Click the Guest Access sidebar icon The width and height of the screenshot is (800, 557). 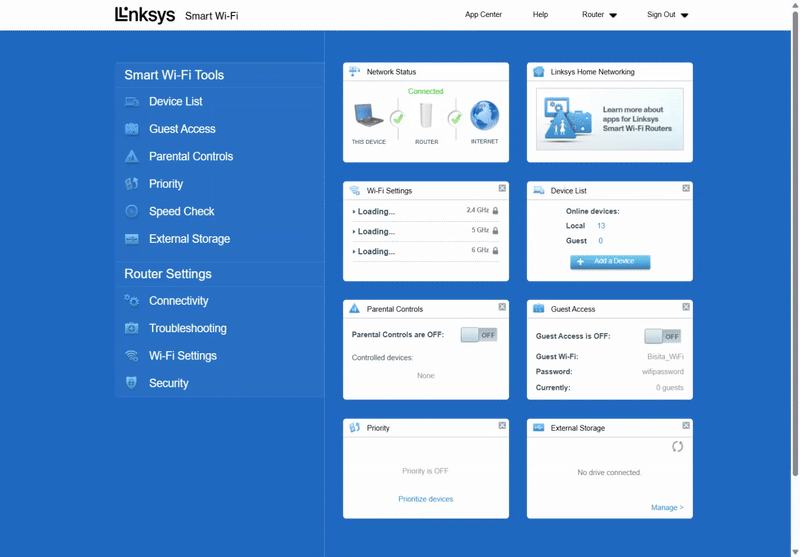tap(132, 129)
